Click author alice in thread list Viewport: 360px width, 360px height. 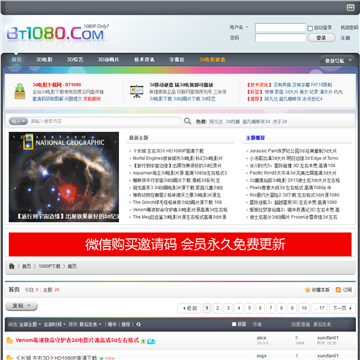[x=262, y=338]
